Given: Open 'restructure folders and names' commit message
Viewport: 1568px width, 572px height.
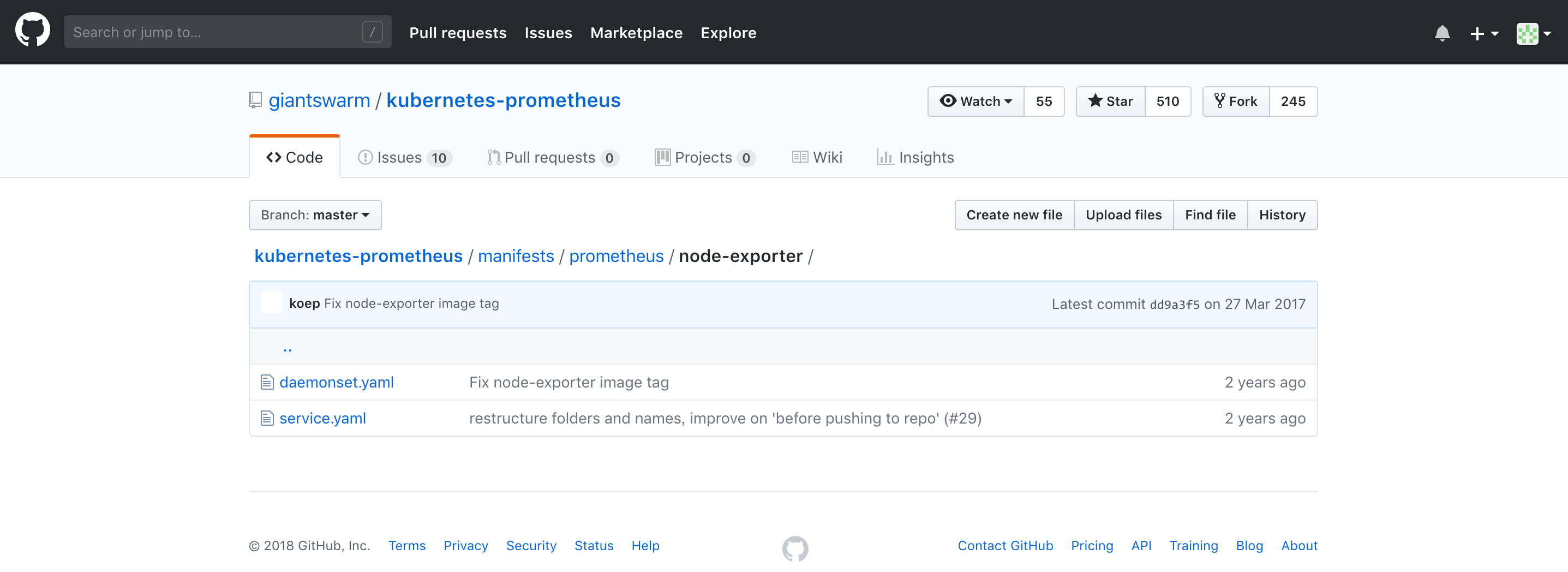Looking at the screenshot, I should [726, 418].
